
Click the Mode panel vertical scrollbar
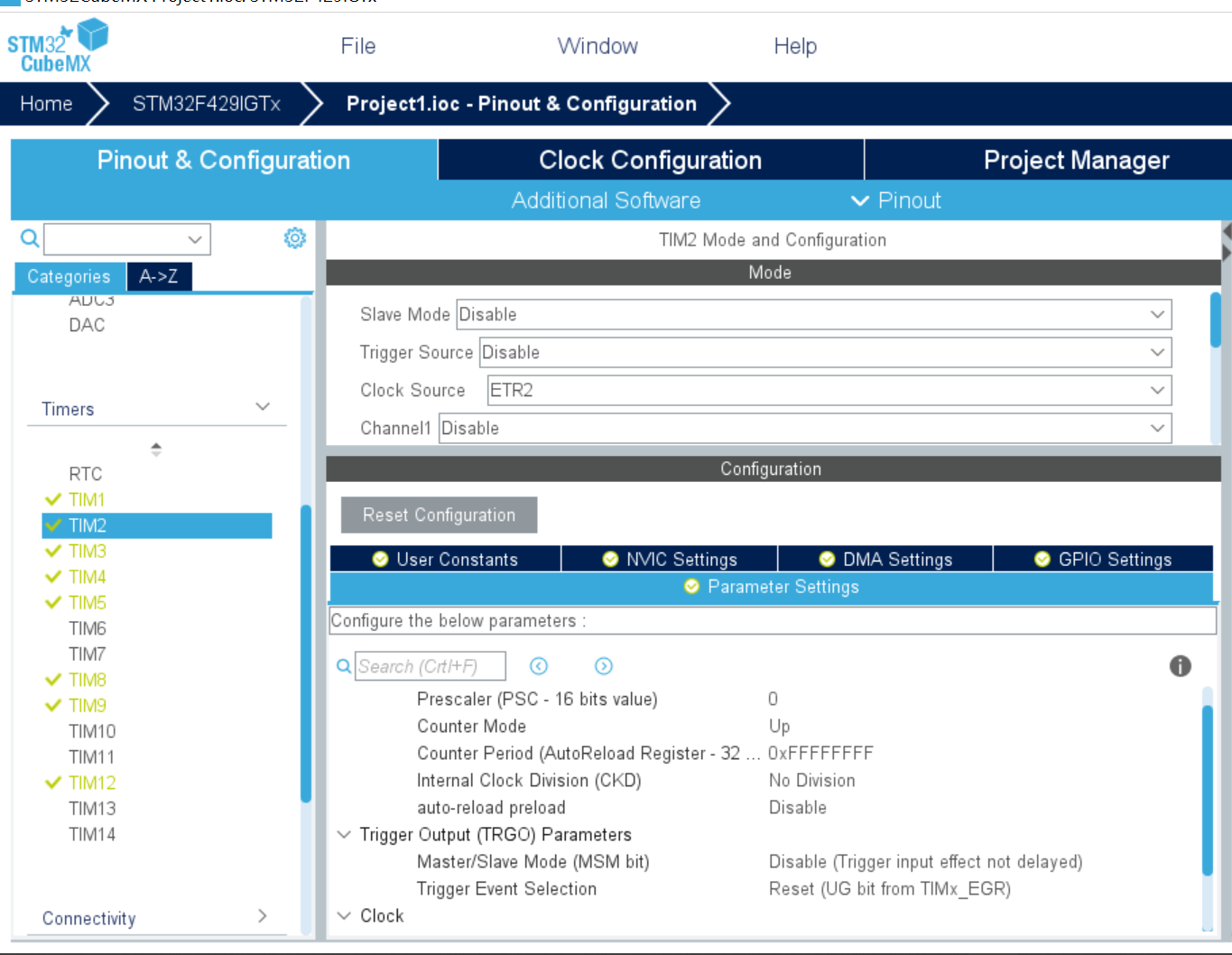coord(1216,320)
